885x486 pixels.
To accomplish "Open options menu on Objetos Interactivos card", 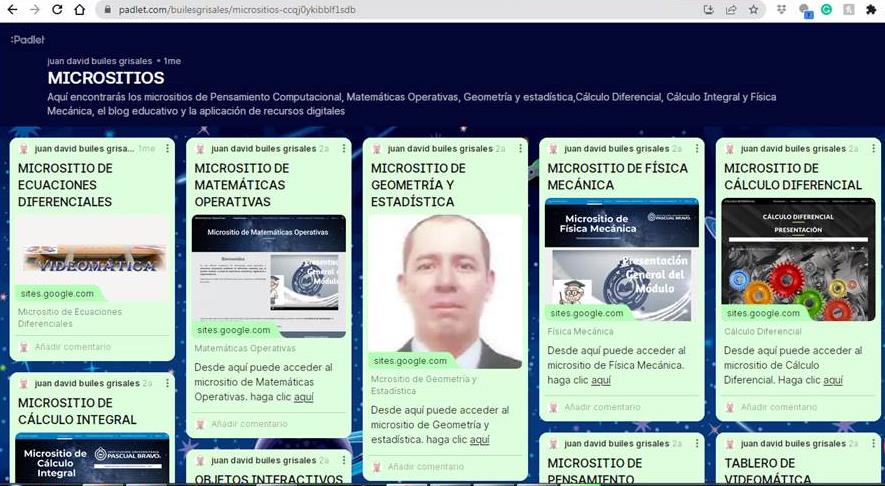I will (x=344, y=461).
